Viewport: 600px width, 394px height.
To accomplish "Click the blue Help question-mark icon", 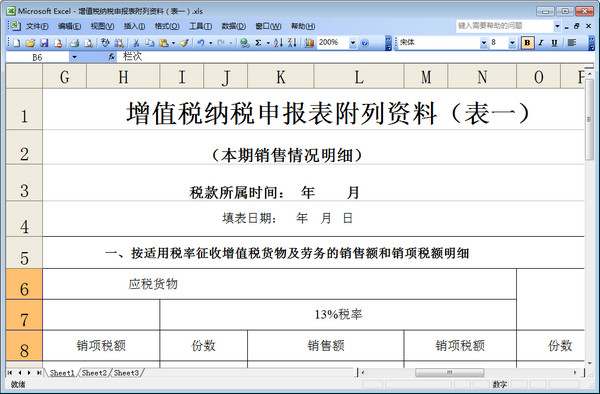I will point(364,43).
